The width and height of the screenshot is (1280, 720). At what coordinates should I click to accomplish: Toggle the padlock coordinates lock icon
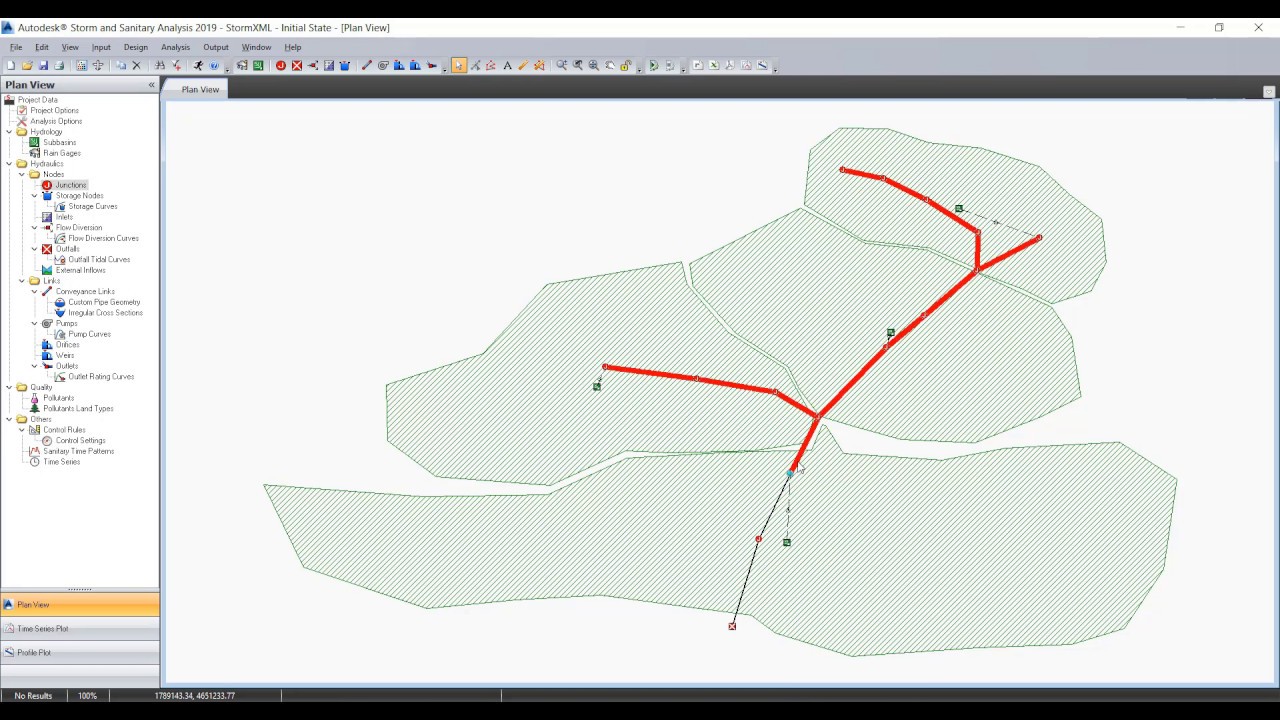(626, 66)
